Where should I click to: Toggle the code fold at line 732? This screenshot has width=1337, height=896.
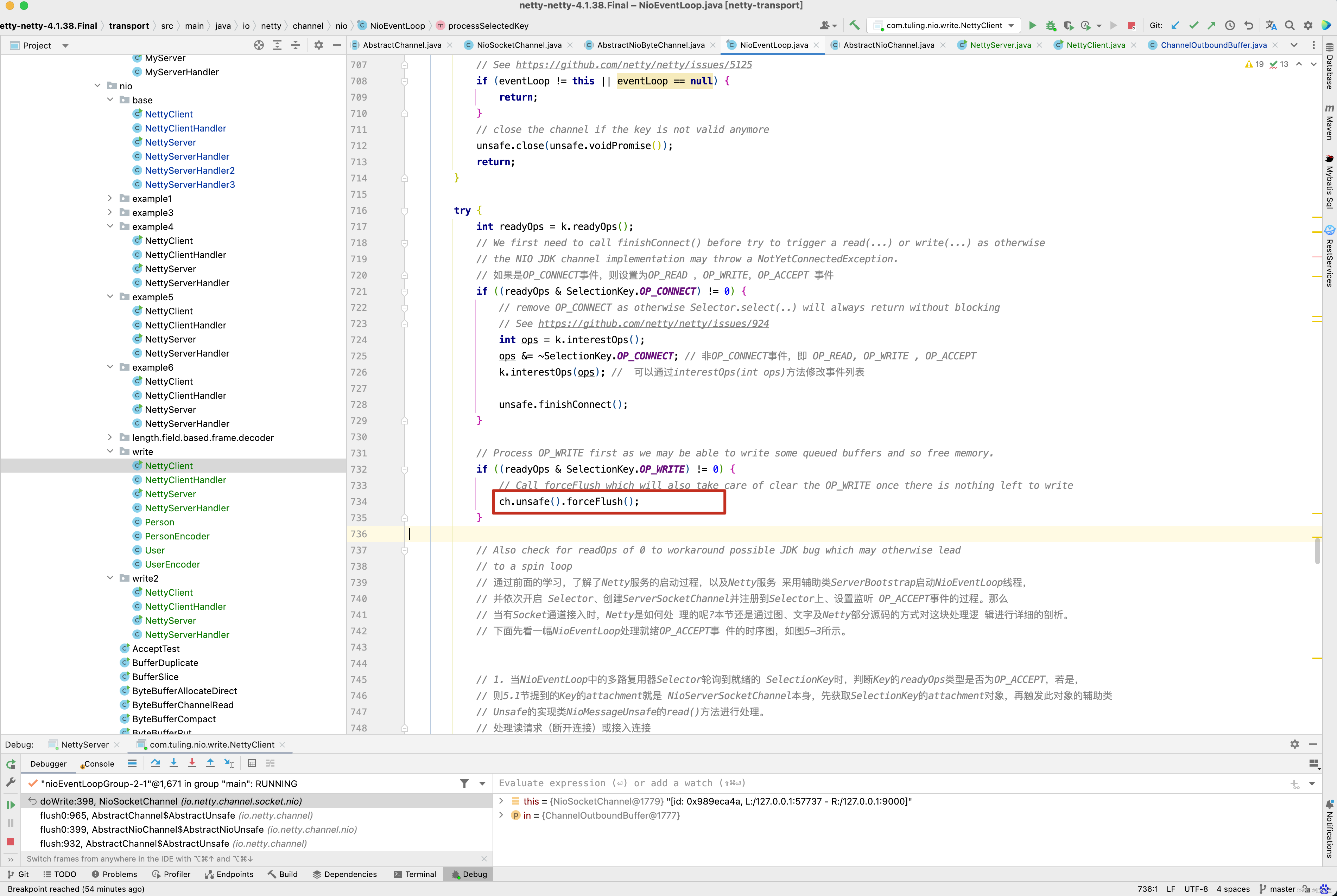[x=405, y=470]
